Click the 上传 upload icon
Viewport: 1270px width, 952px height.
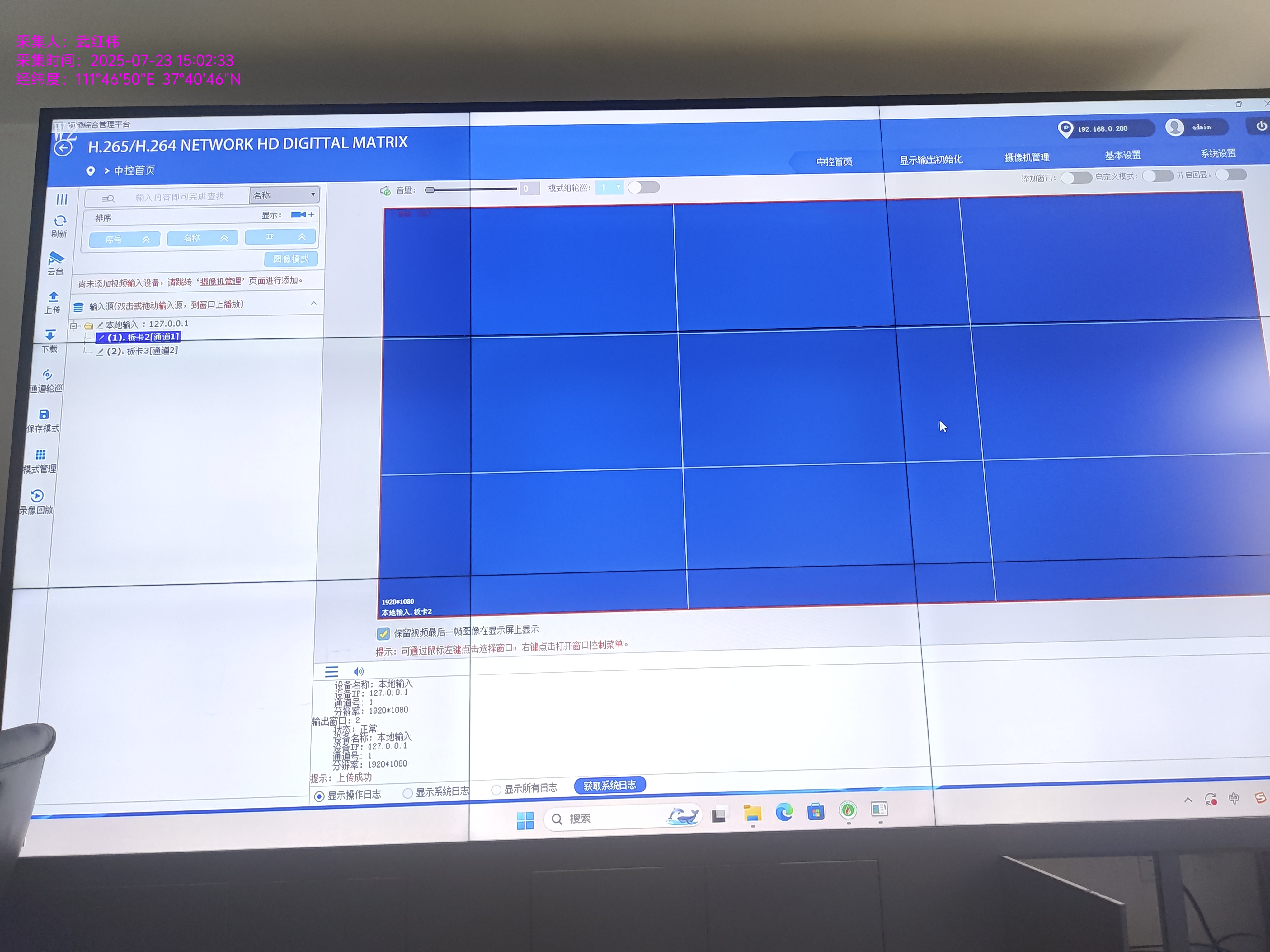(x=53, y=297)
